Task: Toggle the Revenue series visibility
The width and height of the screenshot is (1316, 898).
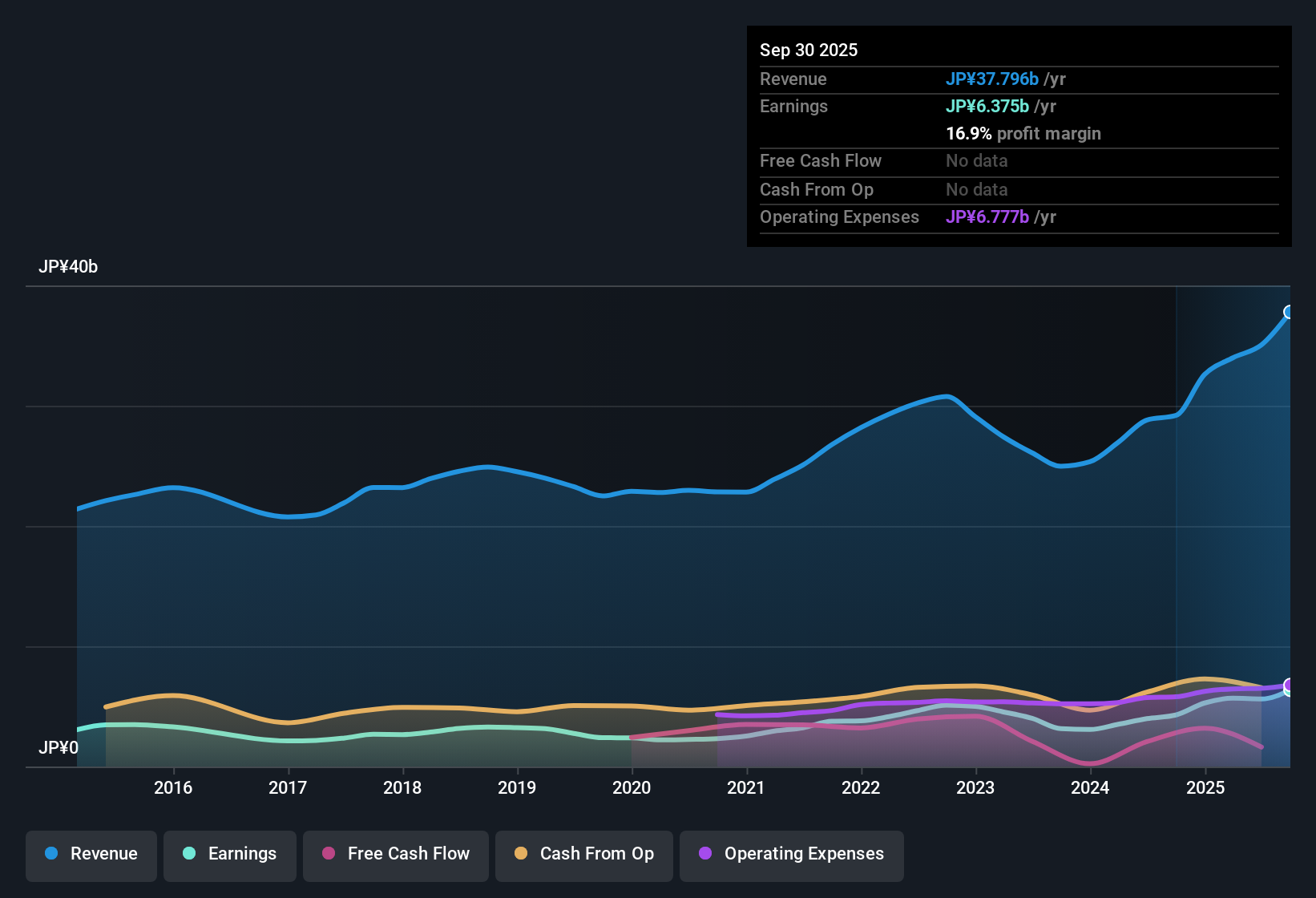Action: tap(91, 854)
